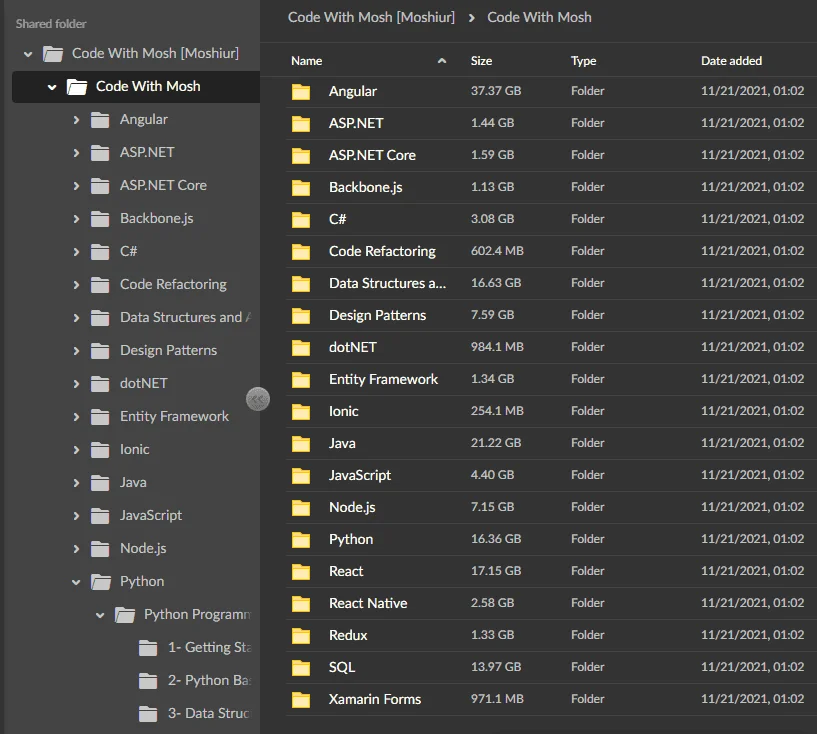
Task: Open the Data Structures a... row in the list
Action: click(551, 283)
